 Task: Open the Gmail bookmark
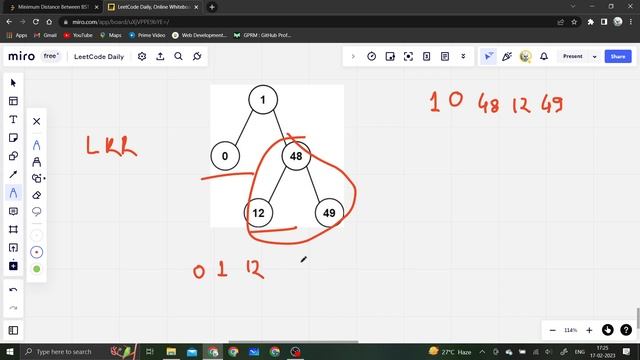(46, 36)
